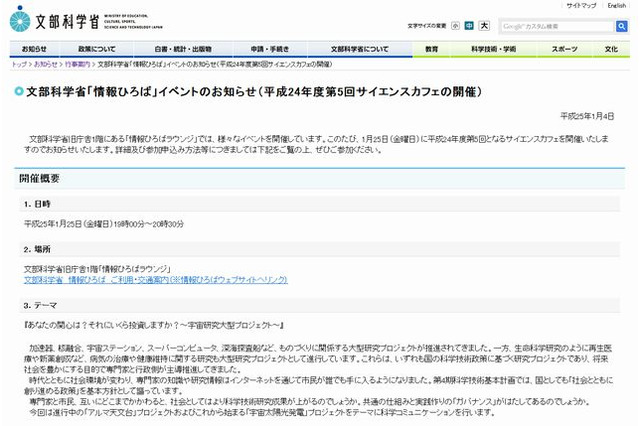The width and height of the screenshot is (640, 426).
Task: Switch to the English site
Action: click(616, 6)
